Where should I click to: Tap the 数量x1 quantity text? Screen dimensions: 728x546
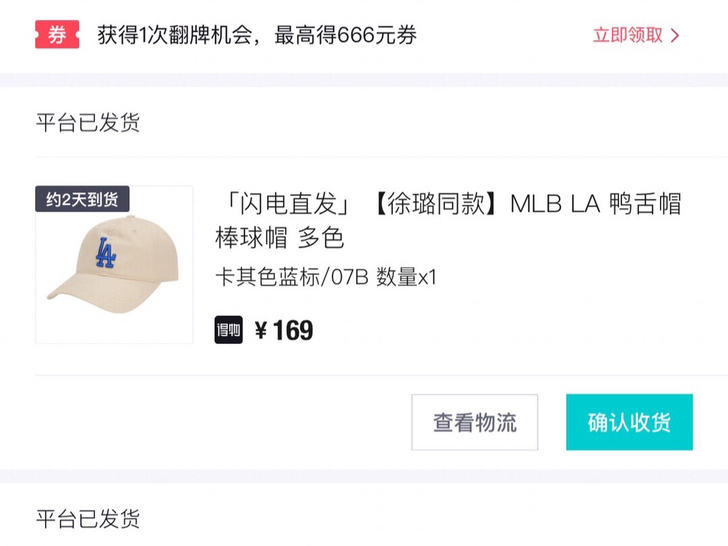coord(407,277)
